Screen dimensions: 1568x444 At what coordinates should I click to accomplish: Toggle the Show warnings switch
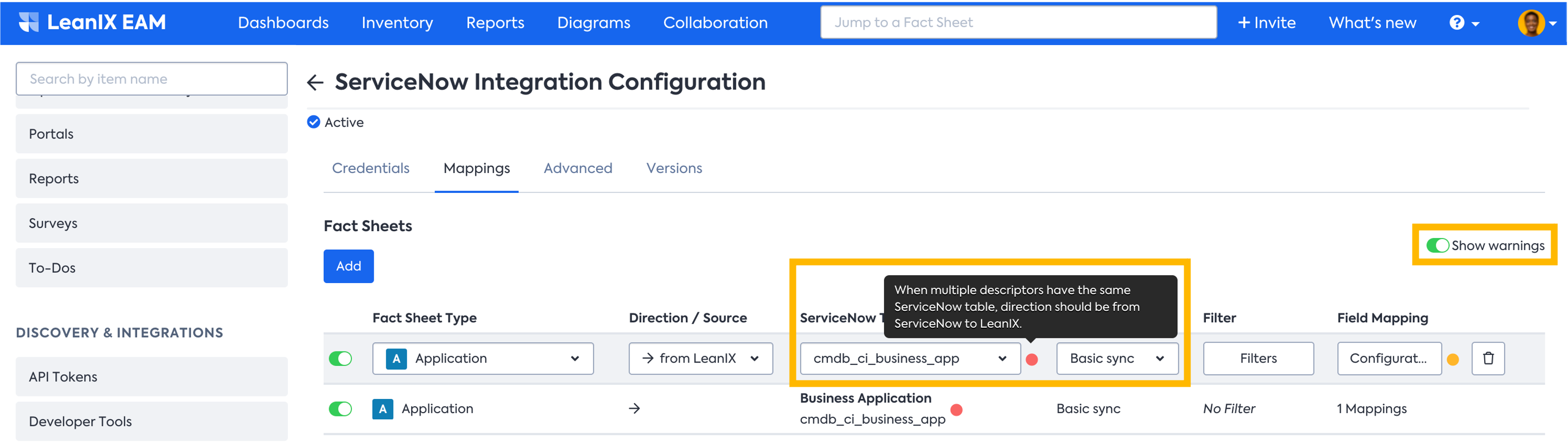1437,245
